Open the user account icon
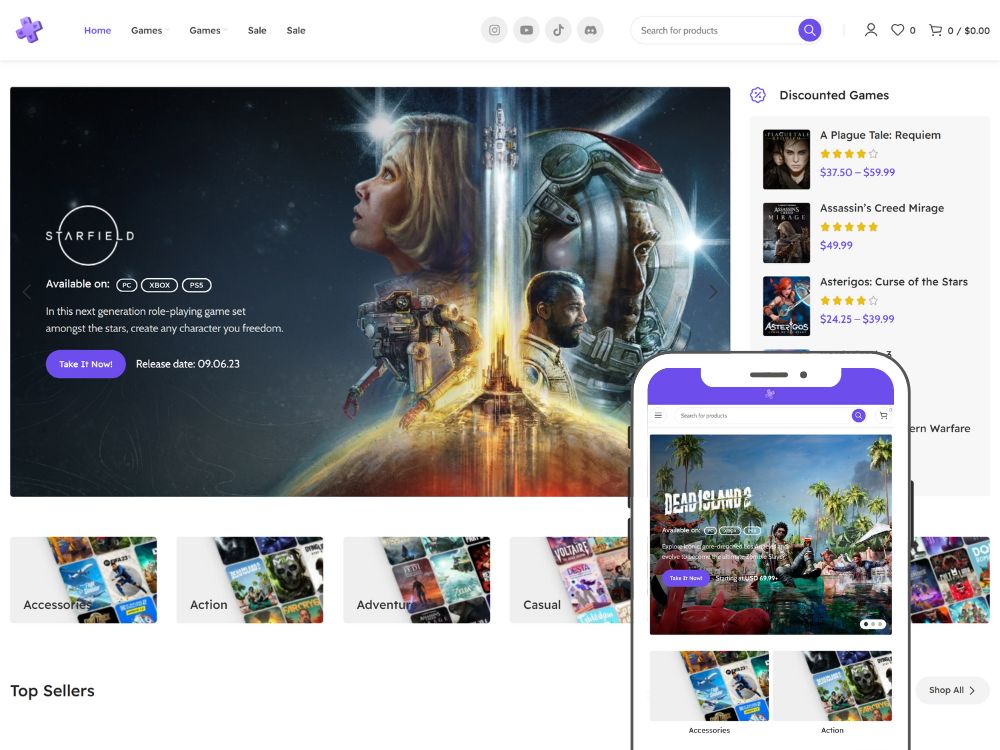Image resolution: width=1000 pixels, height=750 pixels. [x=870, y=30]
